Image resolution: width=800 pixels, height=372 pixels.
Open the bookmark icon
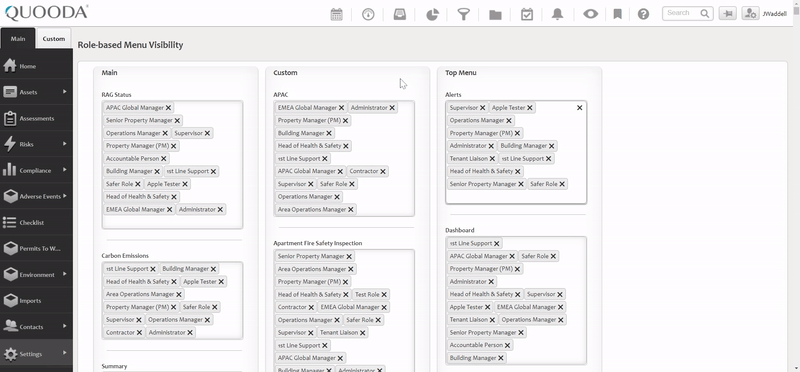[x=617, y=14]
